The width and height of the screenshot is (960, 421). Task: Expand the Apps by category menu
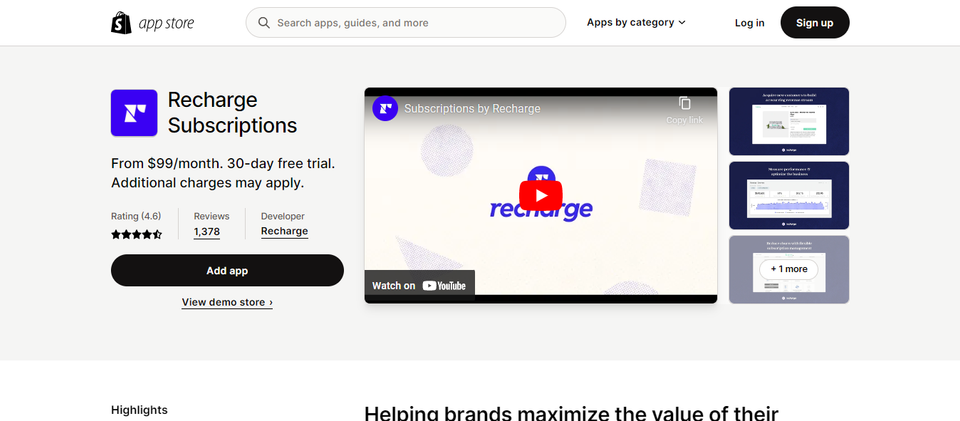point(636,23)
